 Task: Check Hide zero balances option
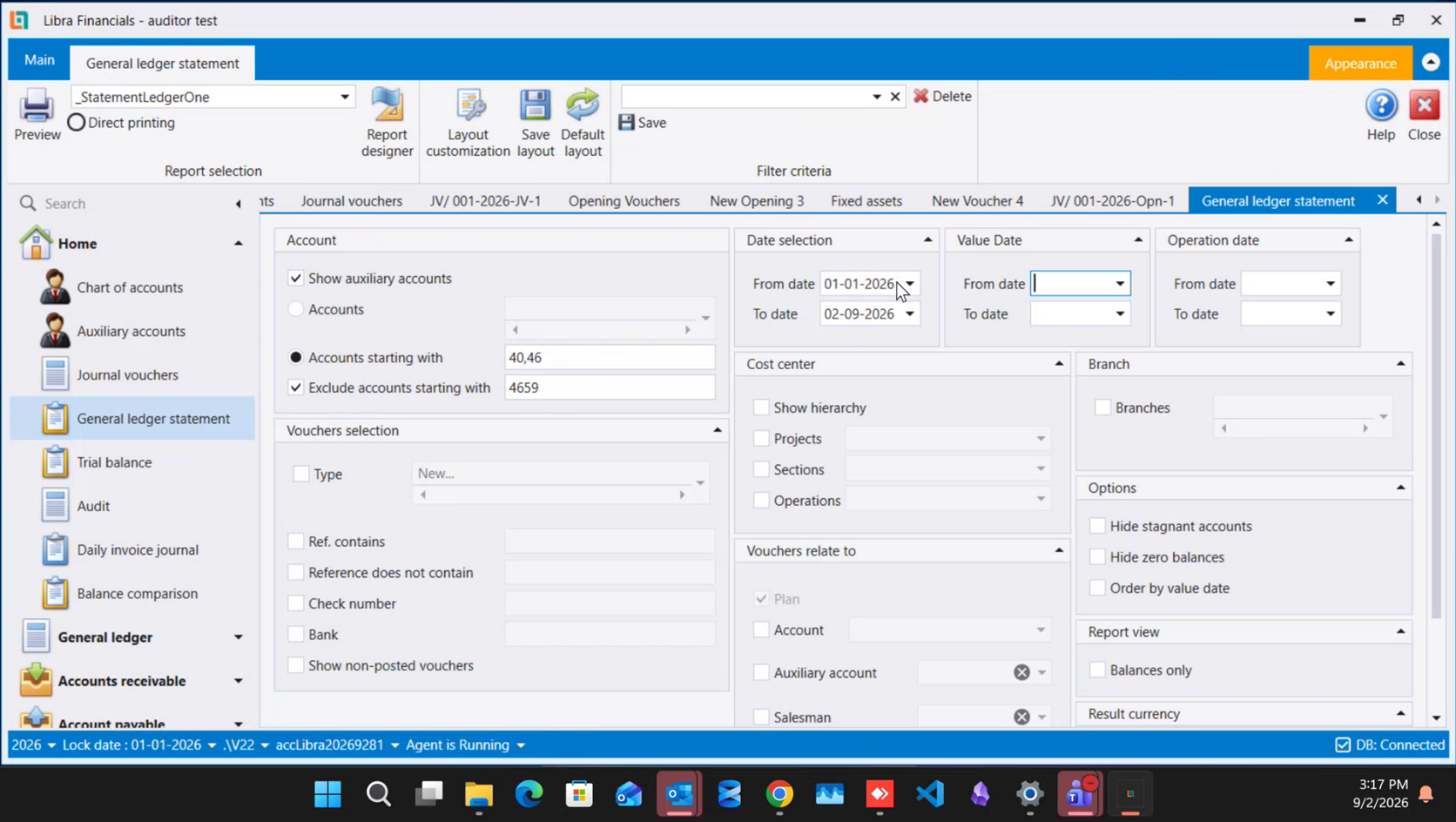click(1097, 557)
